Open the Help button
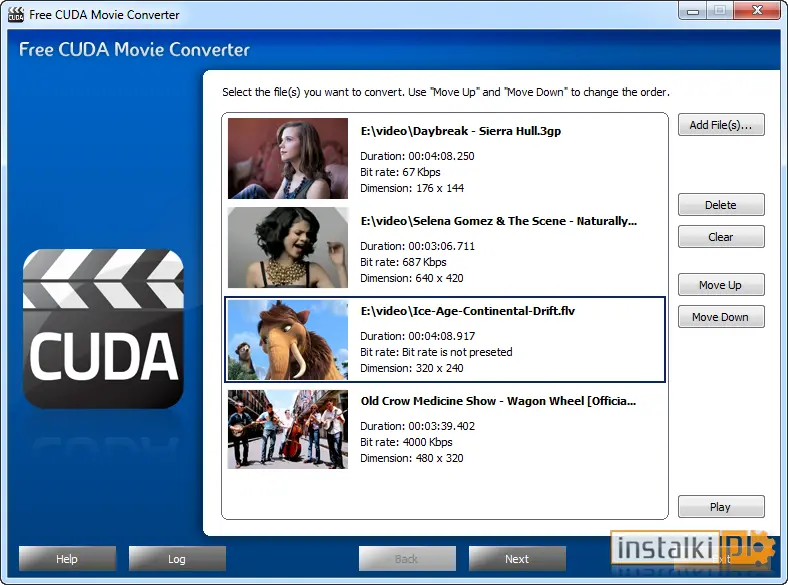 [x=67, y=558]
